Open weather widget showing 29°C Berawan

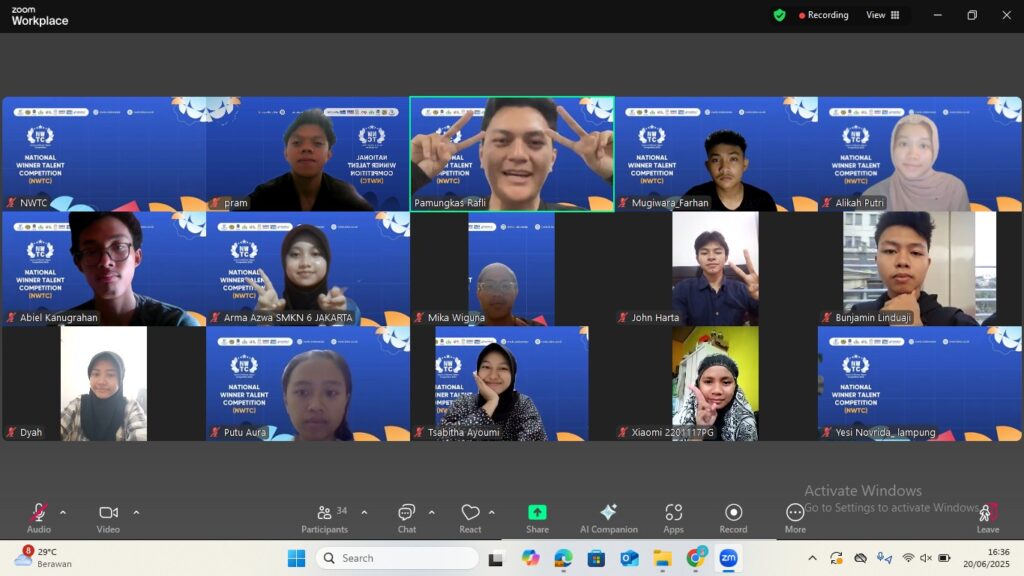pyautogui.click(x=42, y=558)
